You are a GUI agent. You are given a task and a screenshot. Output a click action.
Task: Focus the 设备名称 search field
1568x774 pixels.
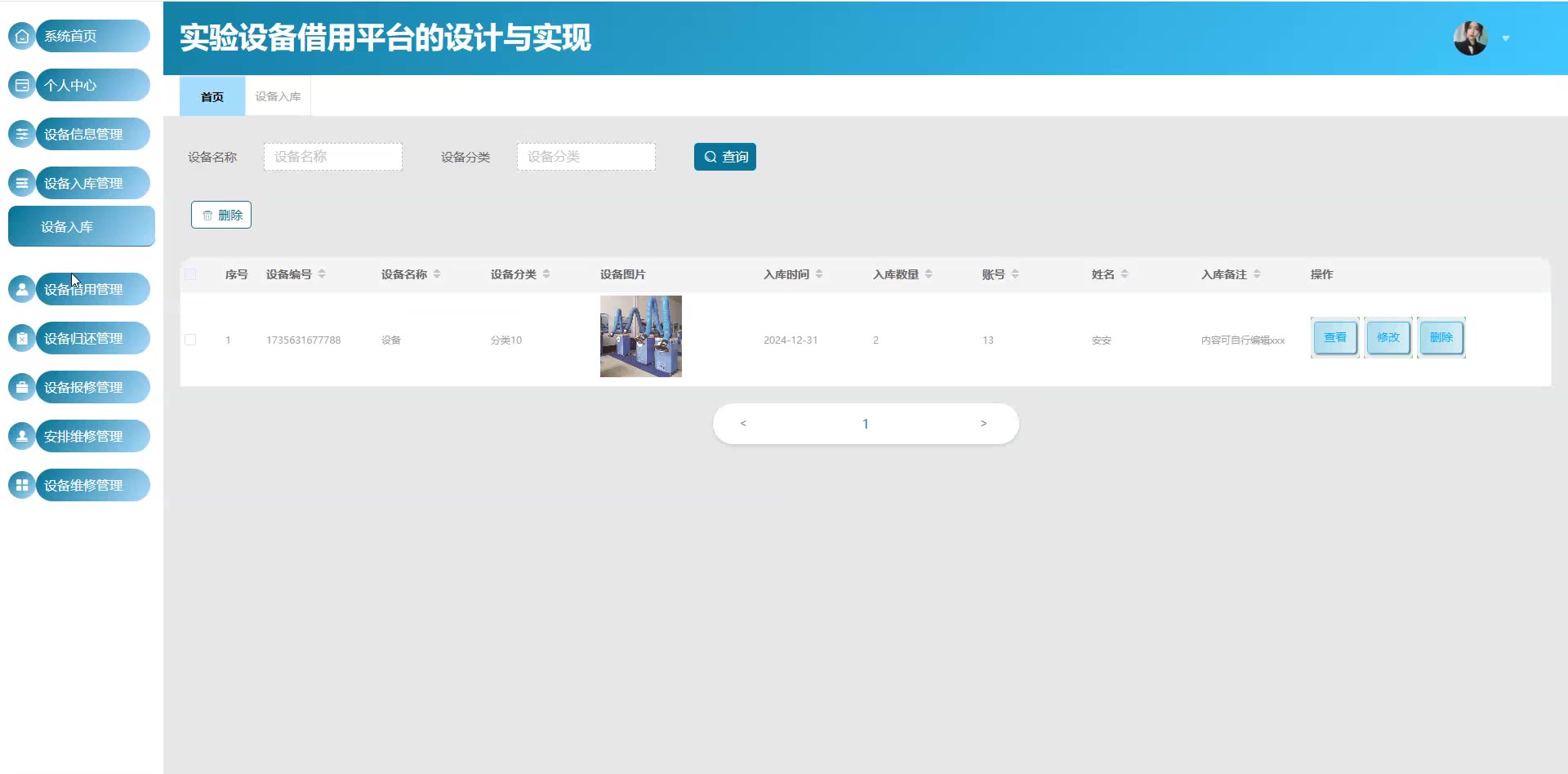pos(333,157)
